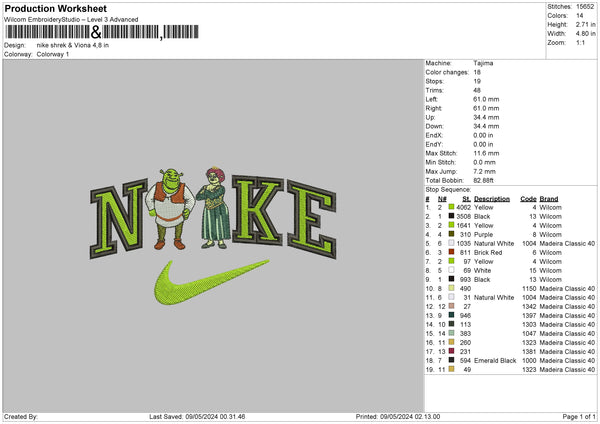The height and width of the screenshot is (424, 600).
Task: Click the 'Created By:' footer label
Action: point(21,416)
